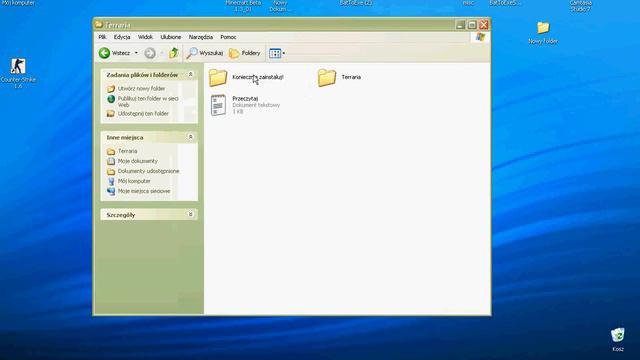The width and height of the screenshot is (640, 360).
Task: Click Udostępnij ten folder link
Action: click(x=143, y=113)
